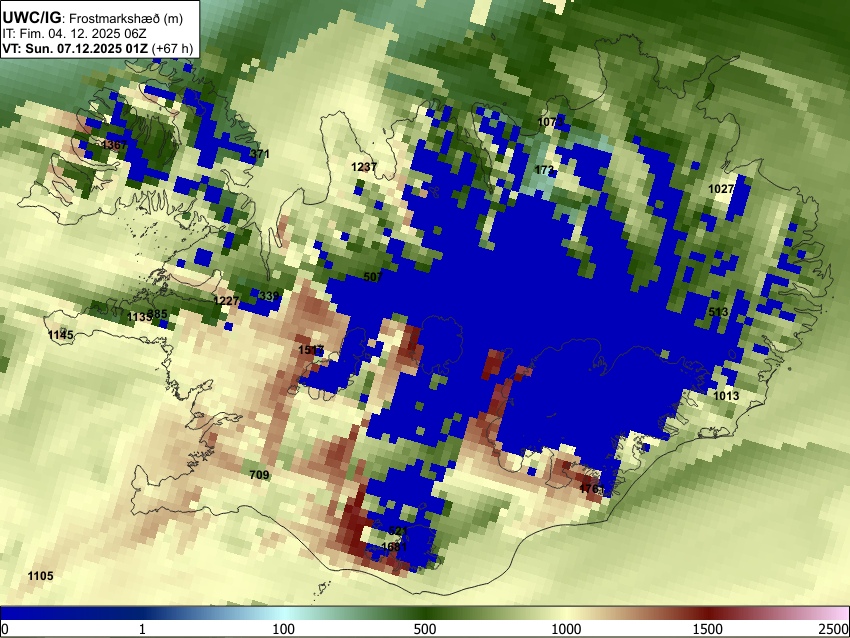The height and width of the screenshot is (638, 850).
Task: Click the 'IT: Fim. 04. 12. 2025 06Z' line
Action: click(74, 34)
